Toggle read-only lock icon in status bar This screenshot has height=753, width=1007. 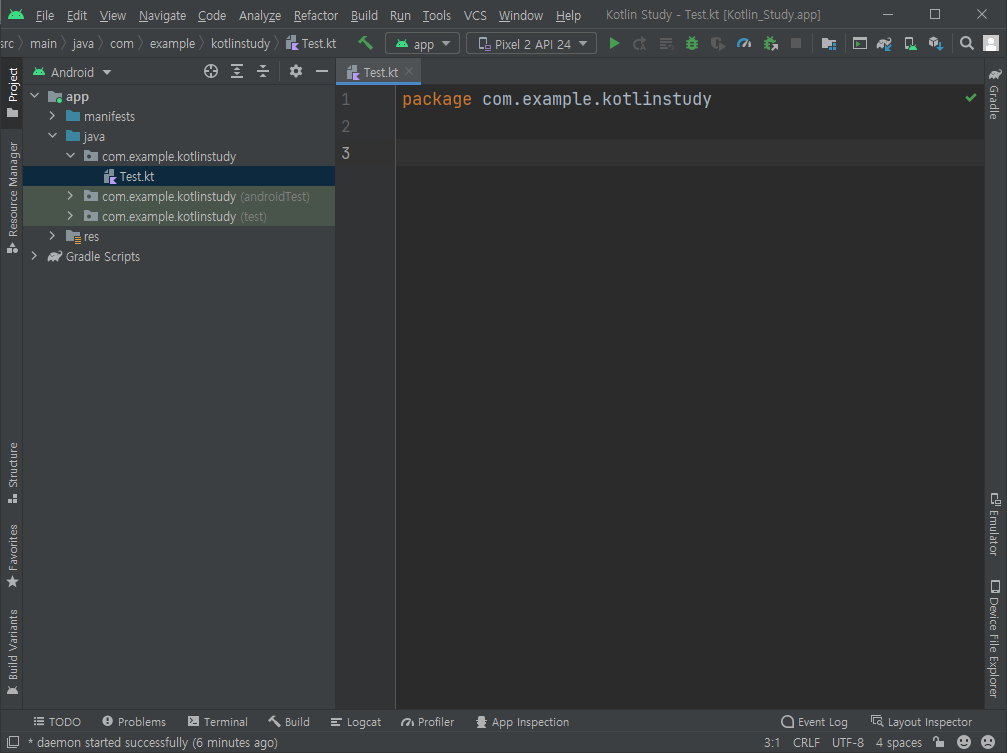938,742
